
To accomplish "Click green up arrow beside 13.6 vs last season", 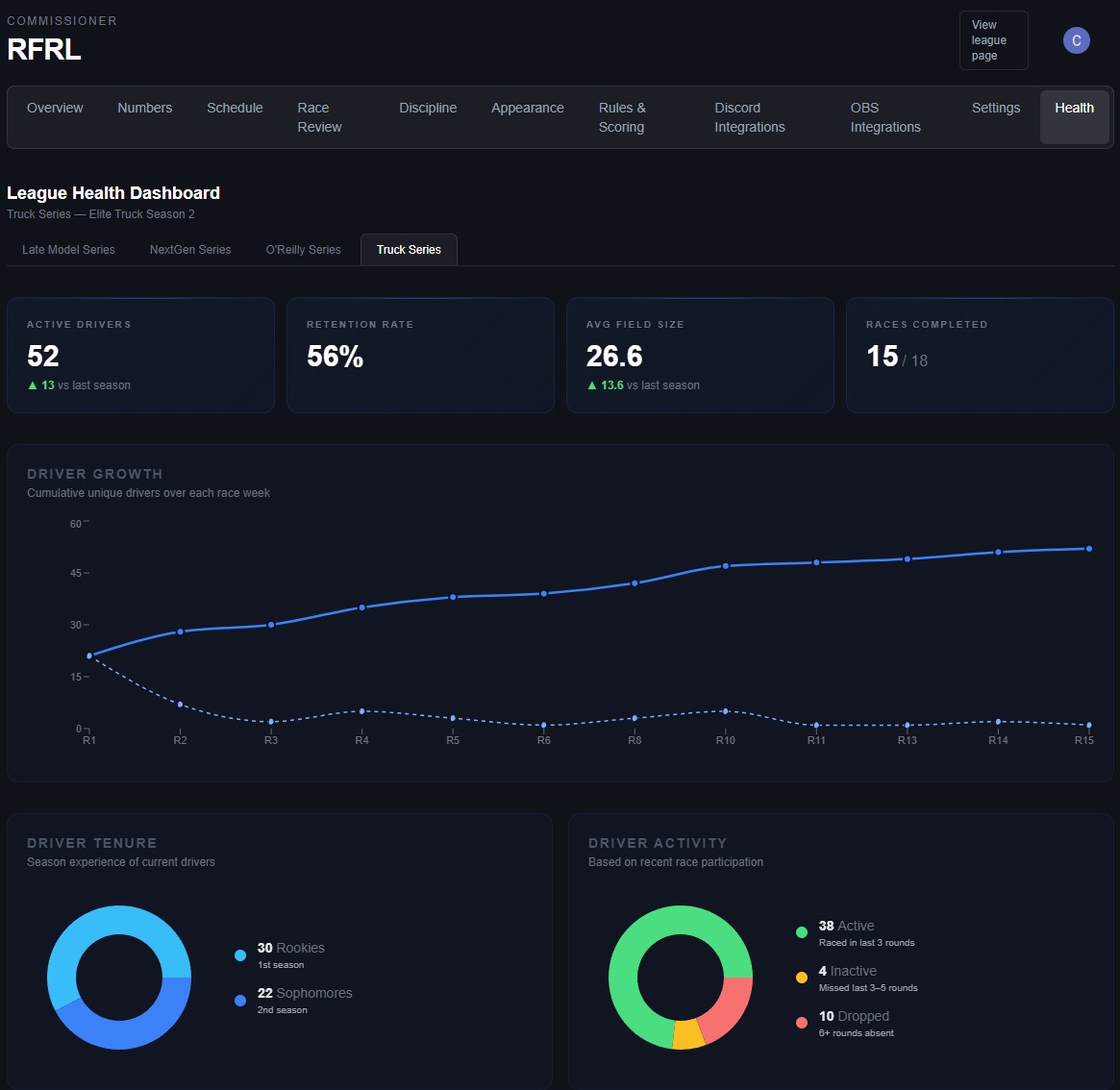I will click(591, 385).
